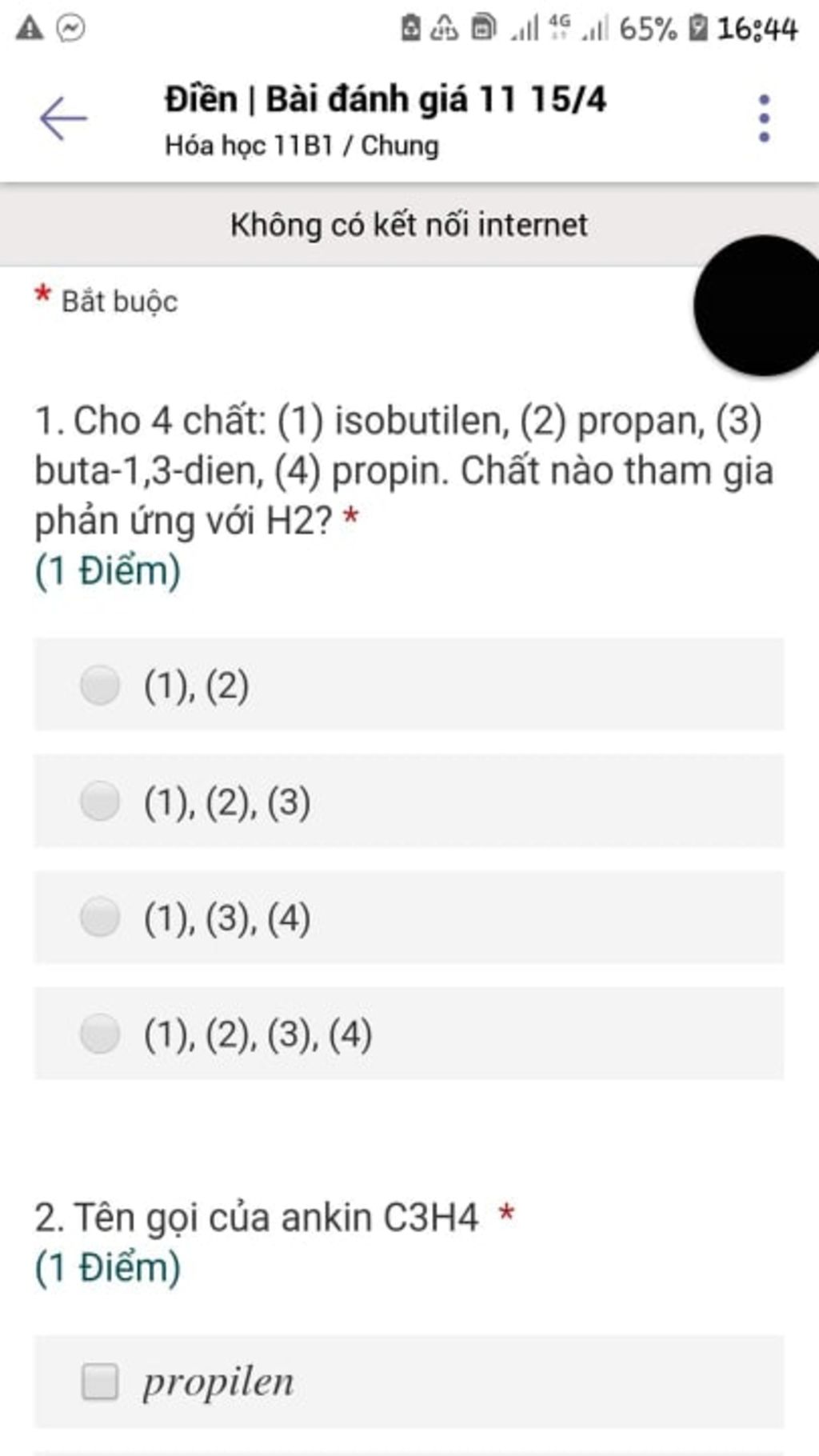
Task: Tap question 2 text about ankin C3H4
Action: pyautogui.click(x=256, y=1218)
